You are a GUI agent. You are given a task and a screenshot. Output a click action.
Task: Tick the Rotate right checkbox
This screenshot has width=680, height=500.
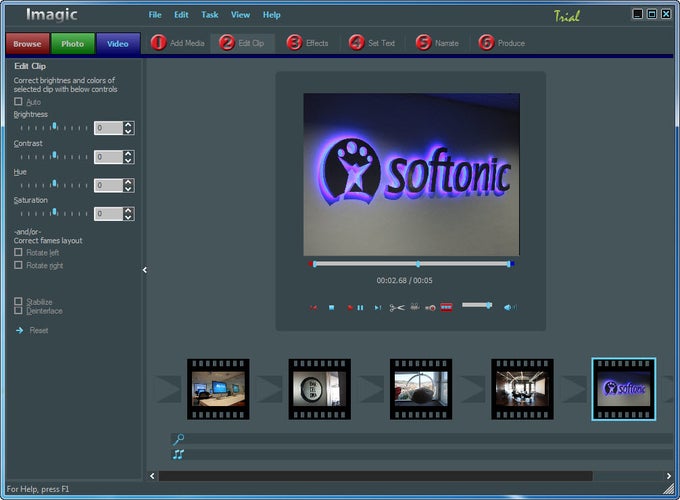[x=18, y=265]
